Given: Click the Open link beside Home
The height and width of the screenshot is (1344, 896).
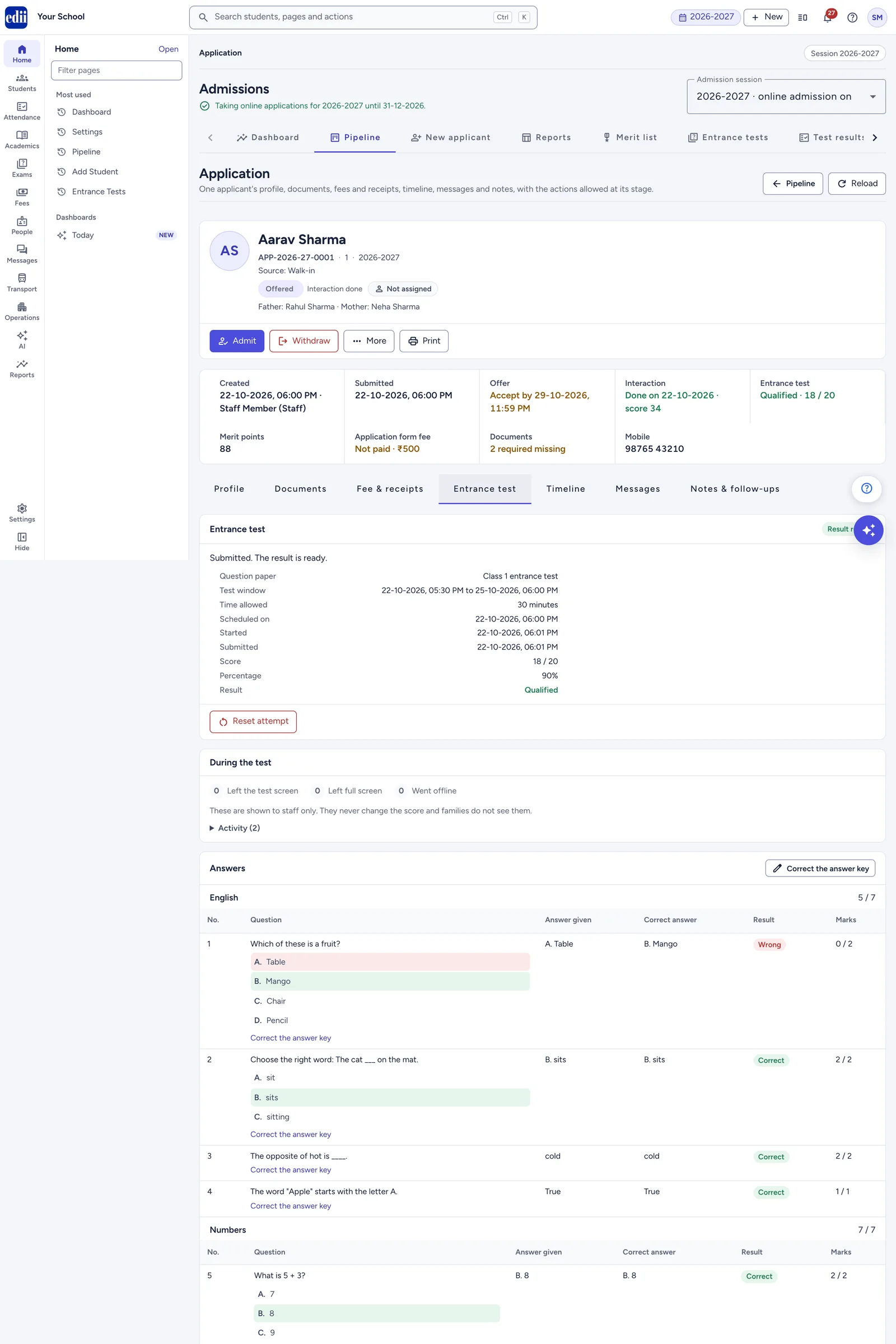Looking at the screenshot, I should pos(168,49).
